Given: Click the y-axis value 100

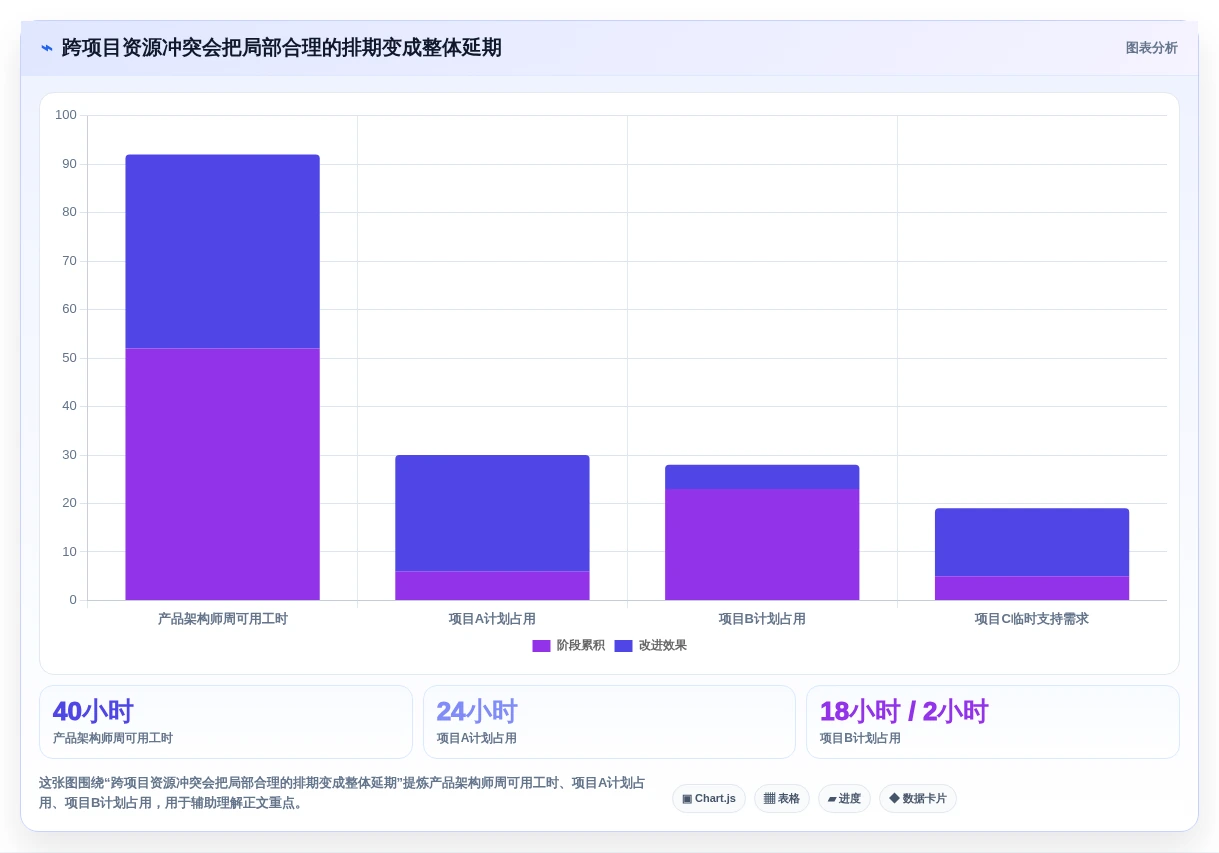Looking at the screenshot, I should pos(66,115).
